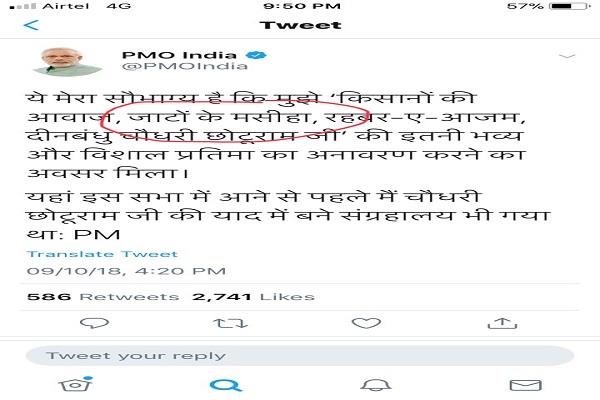Tap the reply speech bubble icon

95,323
